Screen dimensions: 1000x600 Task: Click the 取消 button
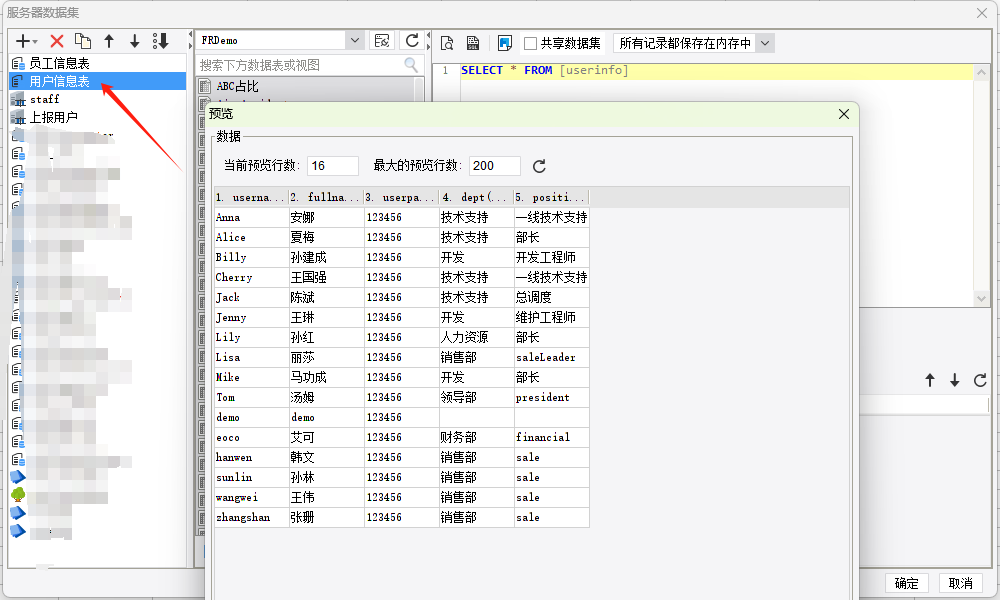[960, 583]
